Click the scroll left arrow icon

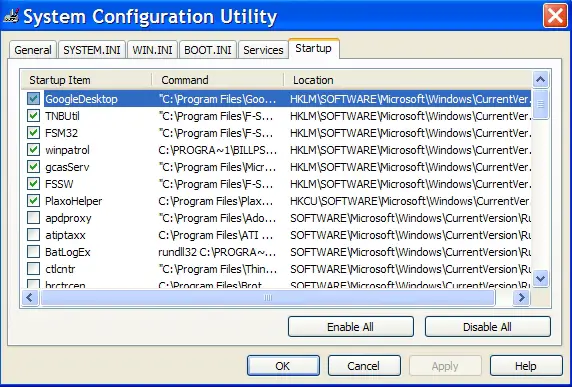(30, 298)
